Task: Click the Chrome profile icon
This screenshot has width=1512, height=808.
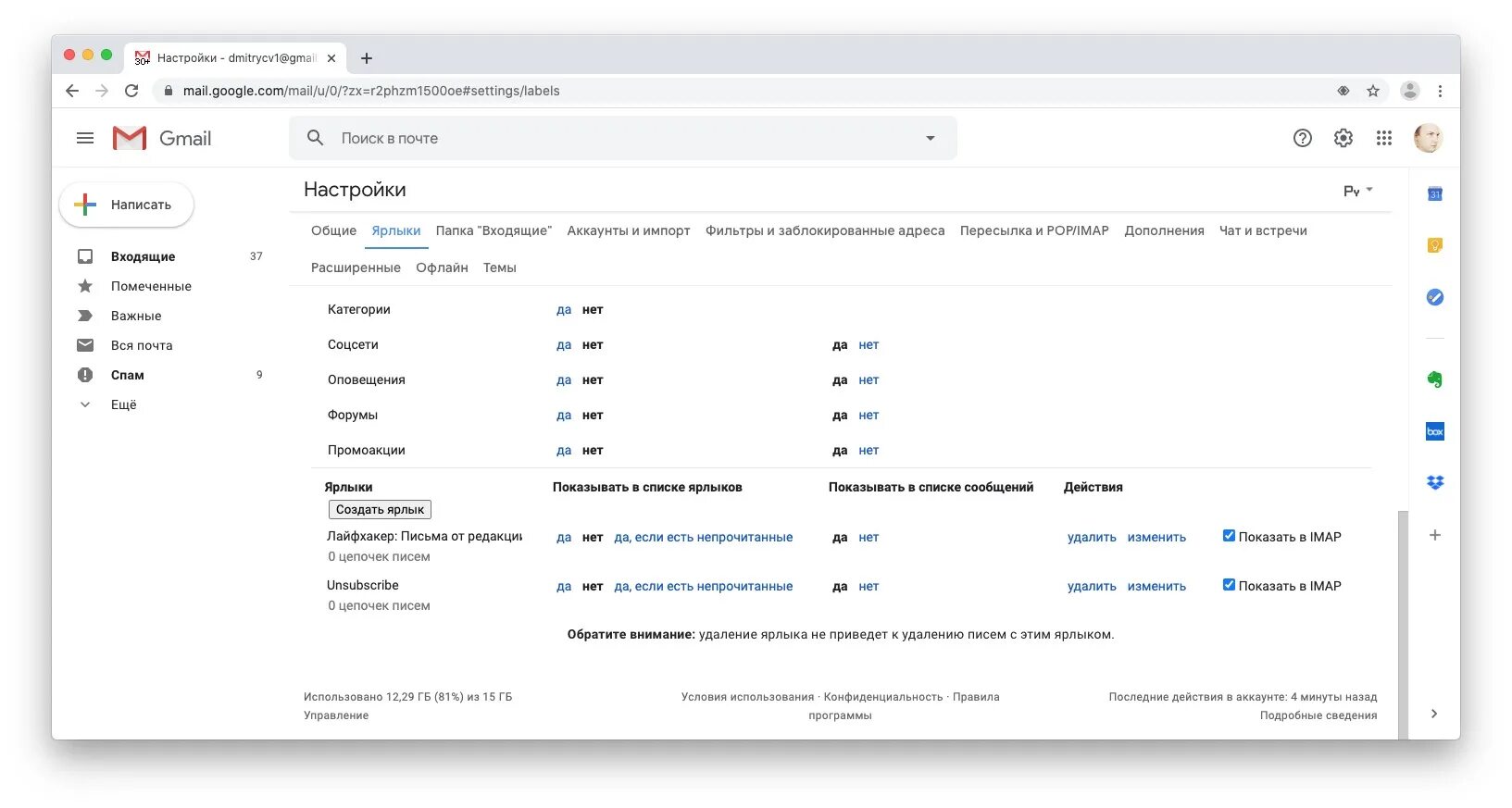Action: 1410,91
